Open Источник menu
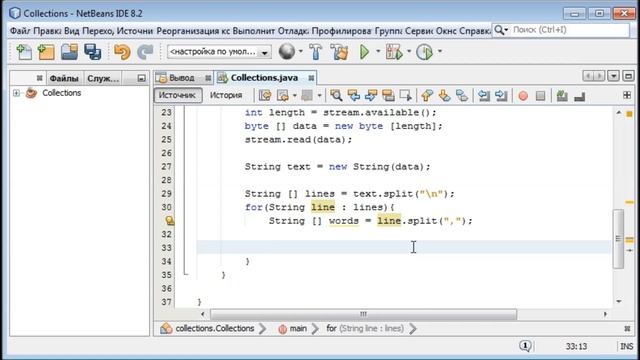The width and height of the screenshot is (640, 360). pos(135,31)
